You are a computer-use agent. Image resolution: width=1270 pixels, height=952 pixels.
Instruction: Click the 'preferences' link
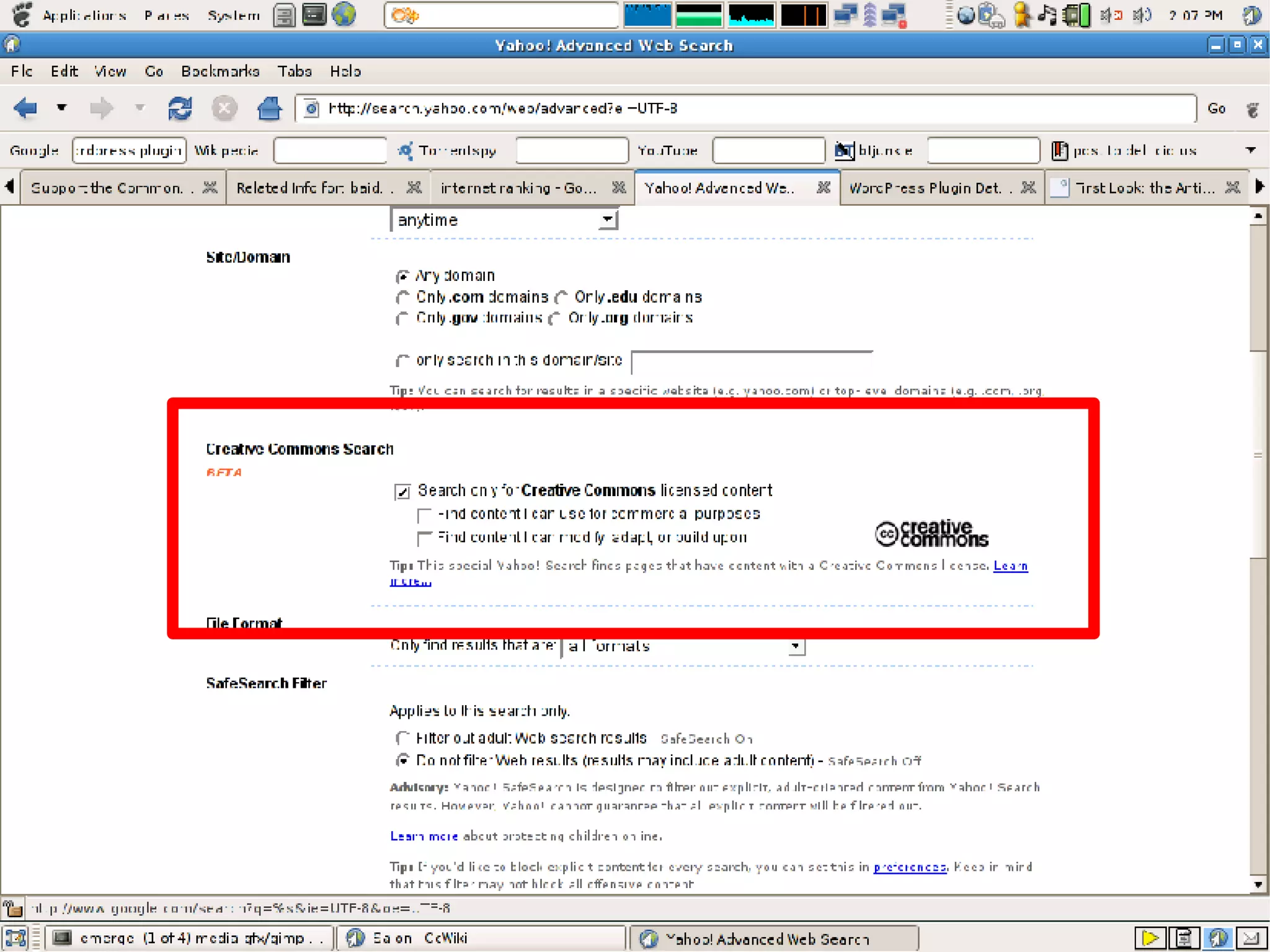909,867
